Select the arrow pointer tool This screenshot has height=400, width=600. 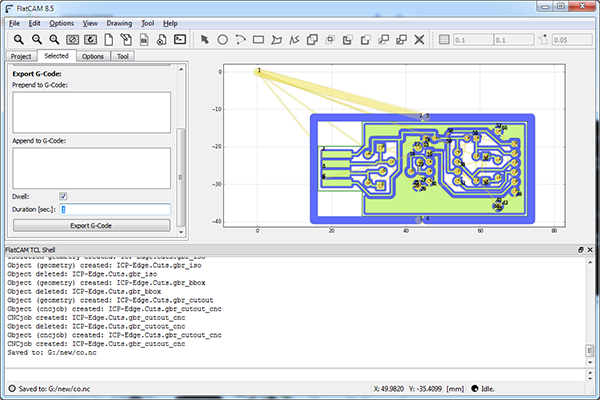pyautogui.click(x=205, y=39)
